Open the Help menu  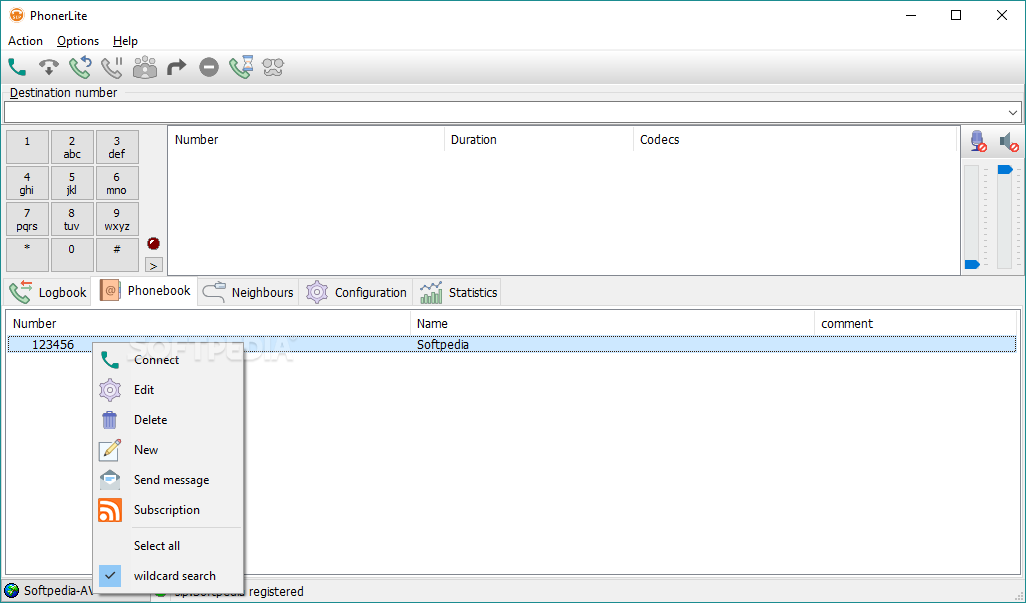[125, 41]
